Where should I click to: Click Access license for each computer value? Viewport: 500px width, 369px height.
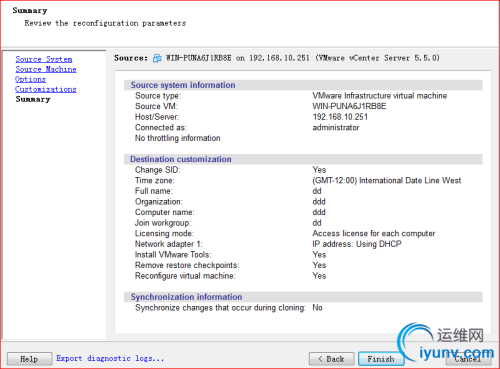pos(374,234)
